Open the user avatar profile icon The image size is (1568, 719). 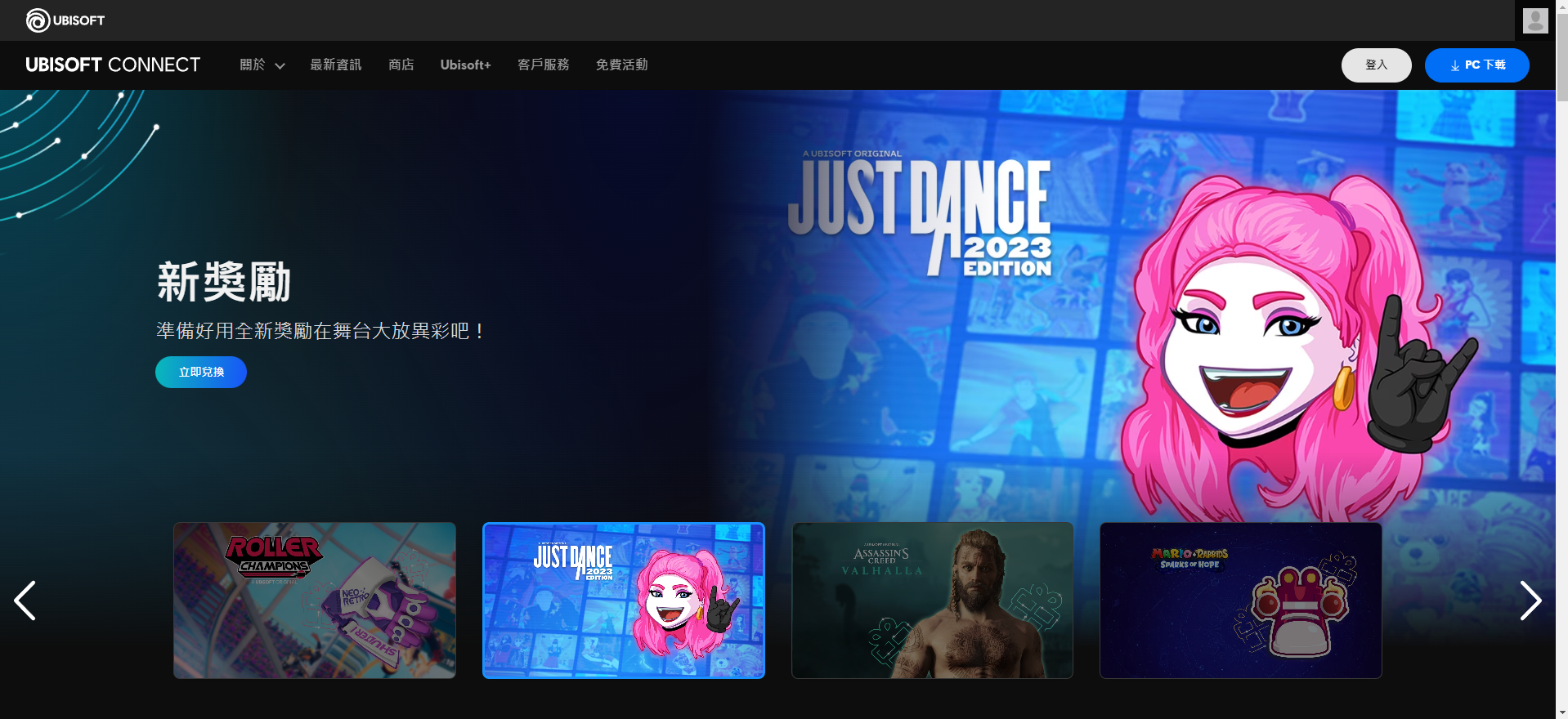pos(1535,20)
